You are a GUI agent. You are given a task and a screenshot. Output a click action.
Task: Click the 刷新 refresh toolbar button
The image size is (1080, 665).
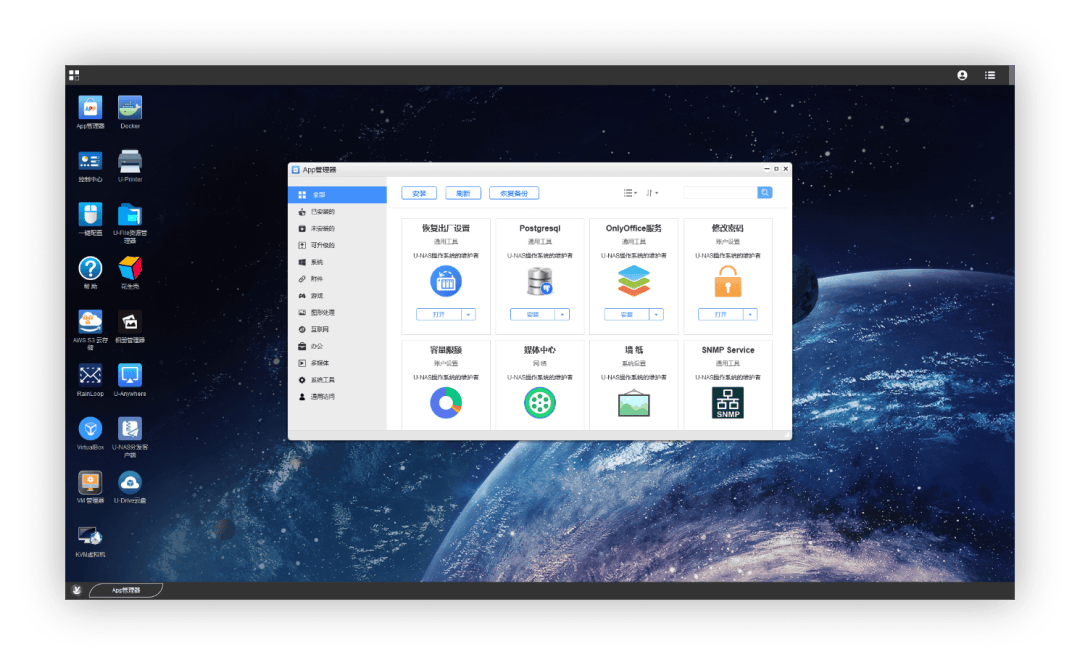point(463,194)
